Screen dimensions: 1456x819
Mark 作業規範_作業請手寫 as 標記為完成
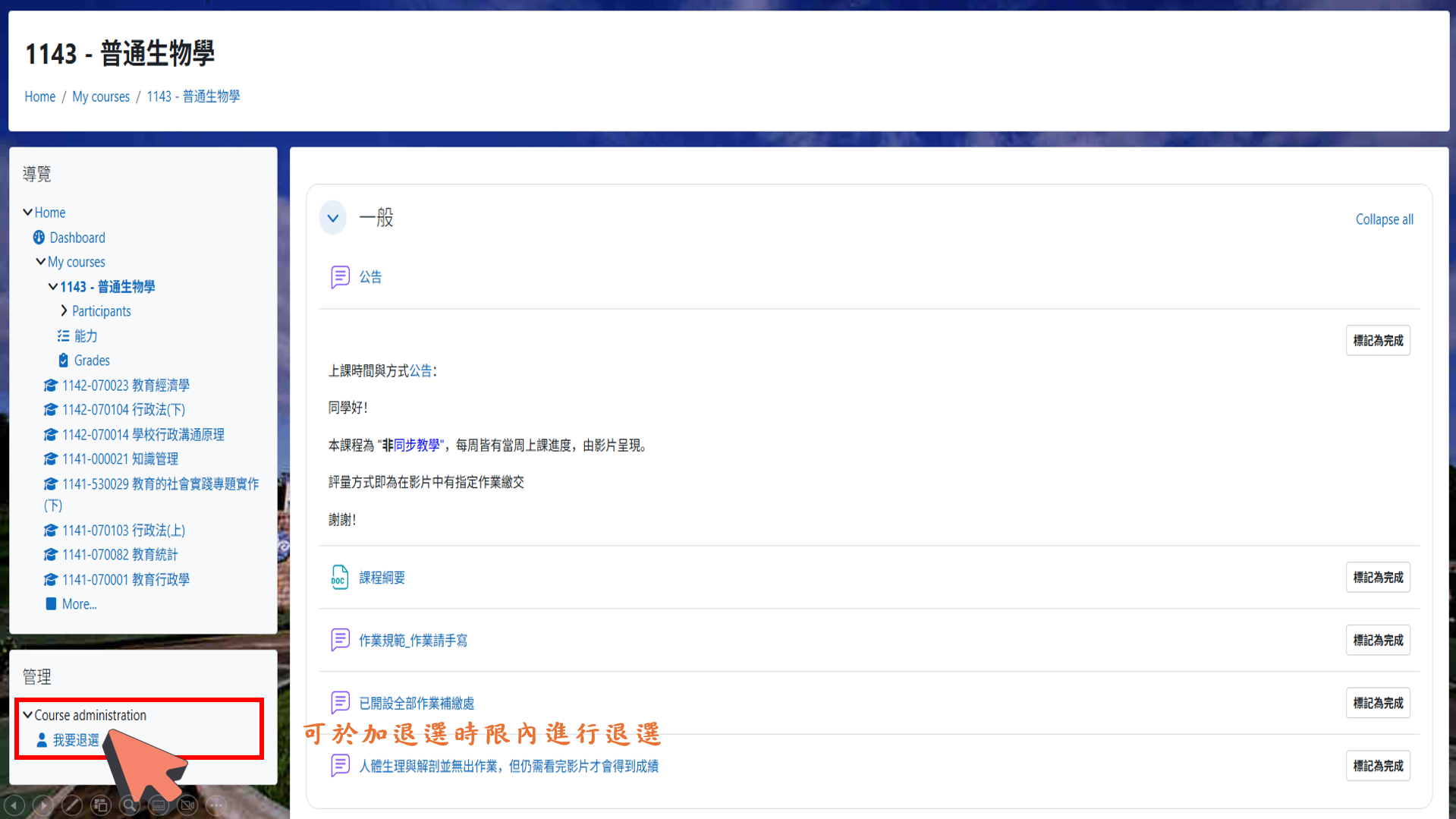(1378, 640)
